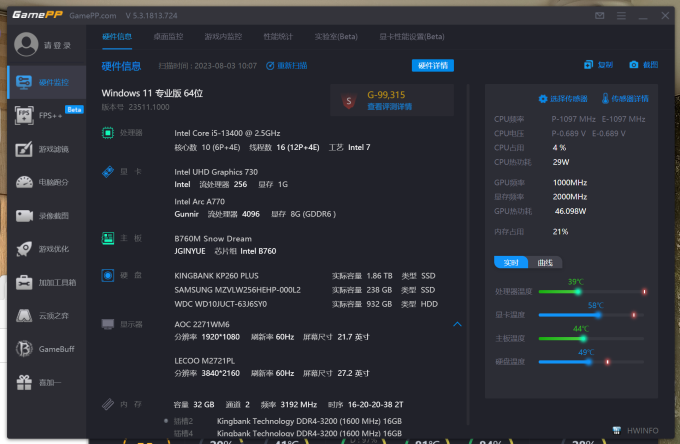
Task: Switch to 实时 real-time view
Action: pos(511,262)
